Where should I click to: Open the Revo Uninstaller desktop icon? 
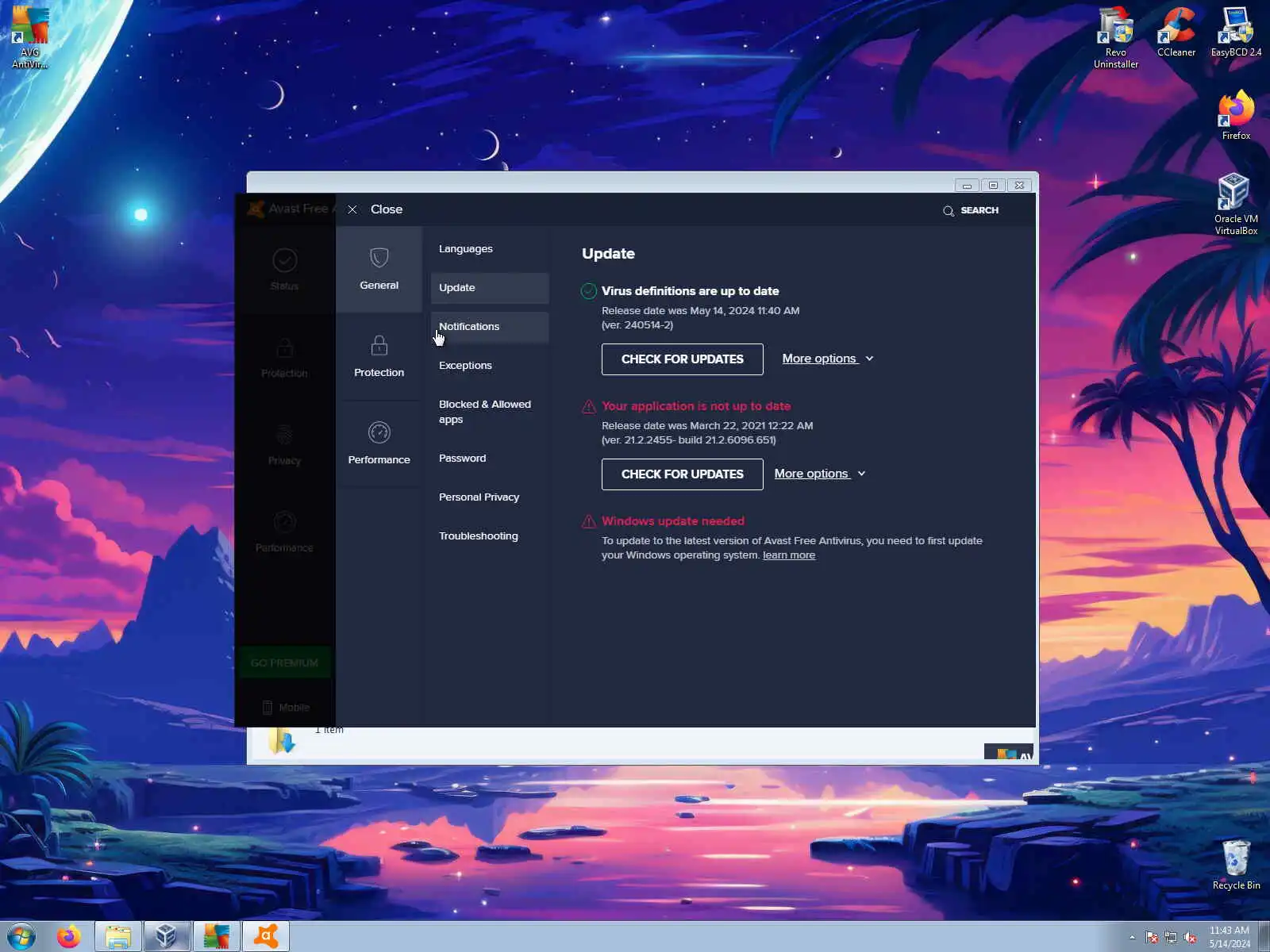(x=1116, y=37)
